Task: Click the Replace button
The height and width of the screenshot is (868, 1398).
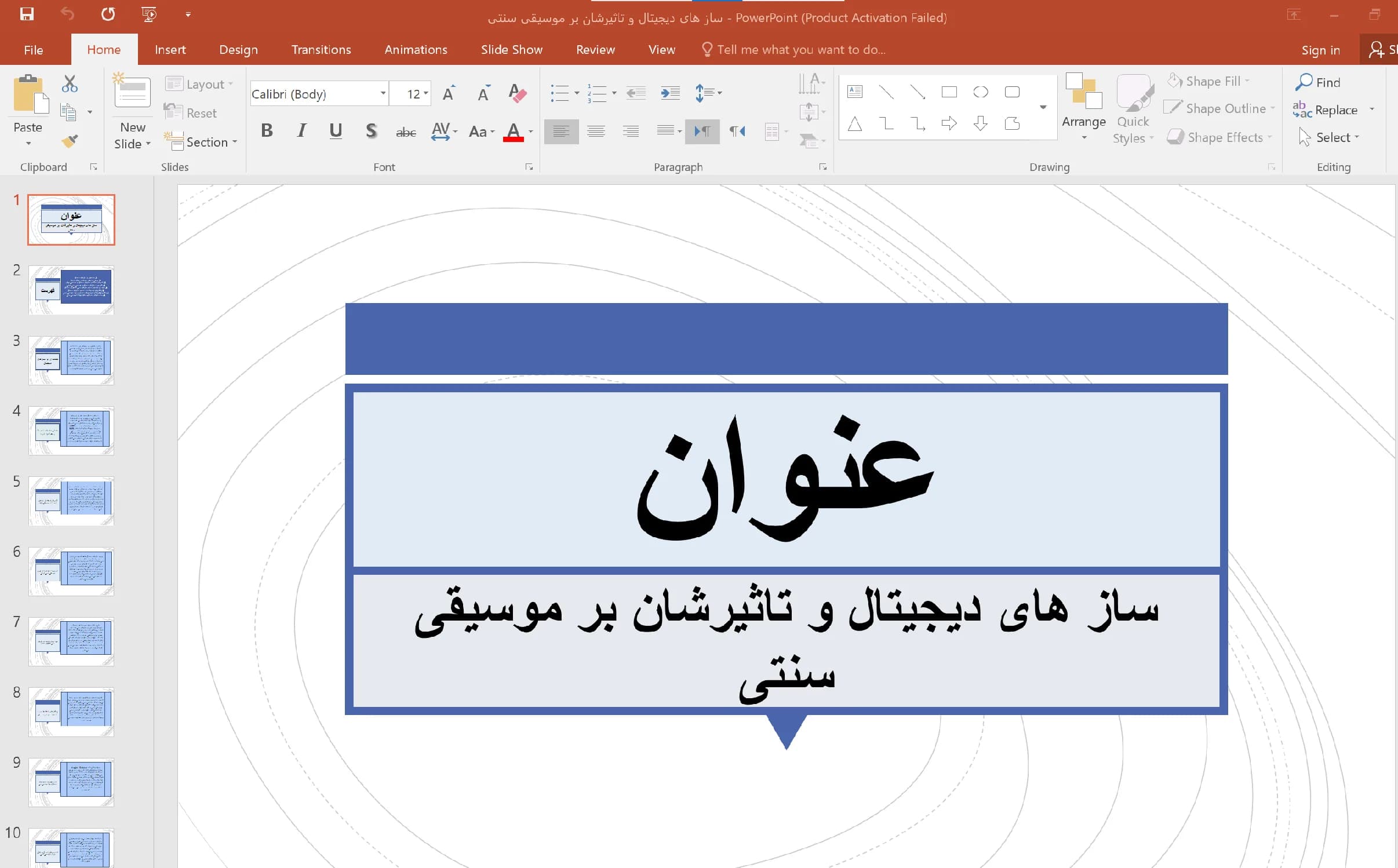Action: [x=1326, y=110]
